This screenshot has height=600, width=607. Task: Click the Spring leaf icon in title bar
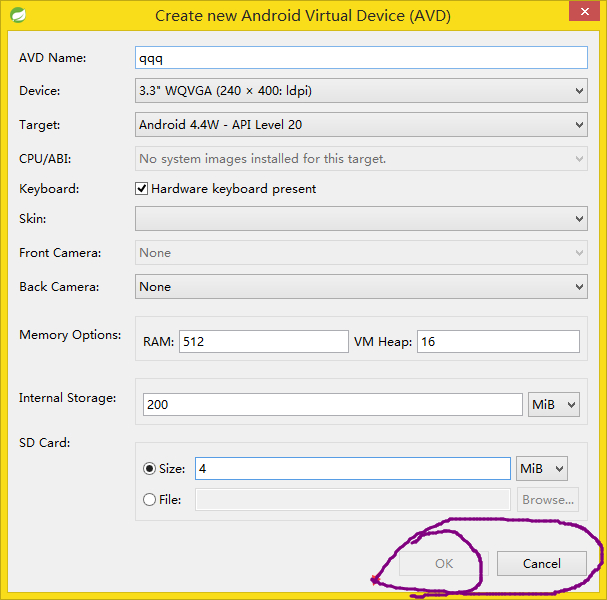[18, 15]
